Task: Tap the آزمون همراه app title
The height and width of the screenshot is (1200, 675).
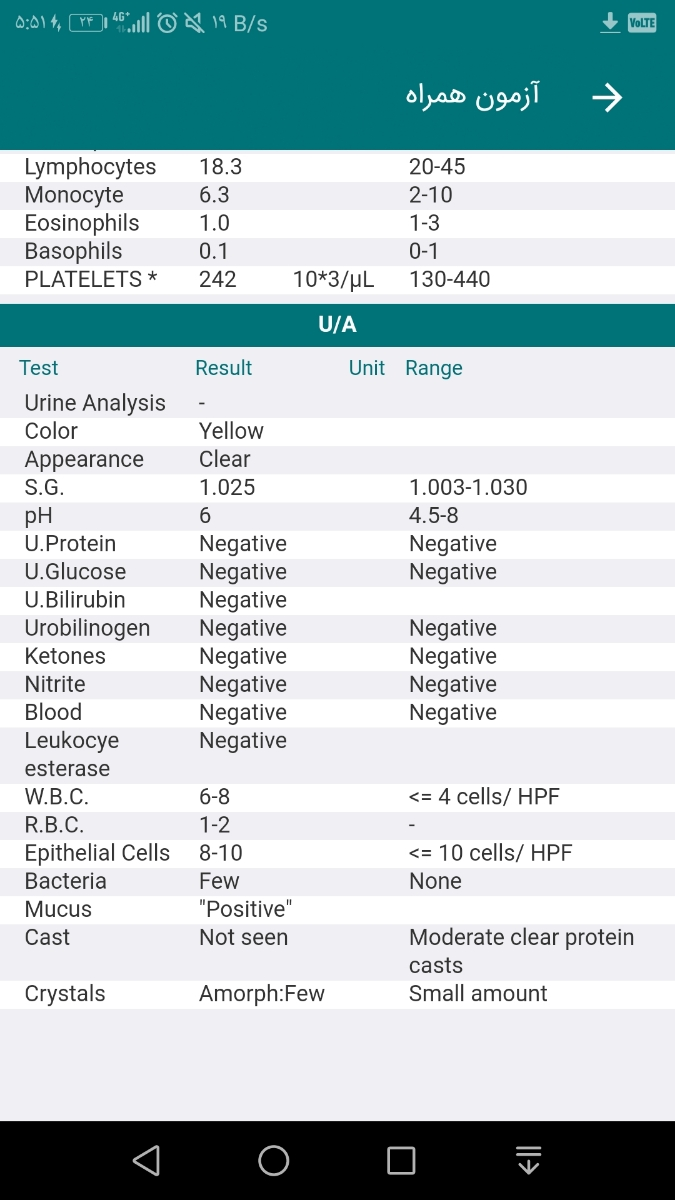Action: pyautogui.click(x=472, y=96)
